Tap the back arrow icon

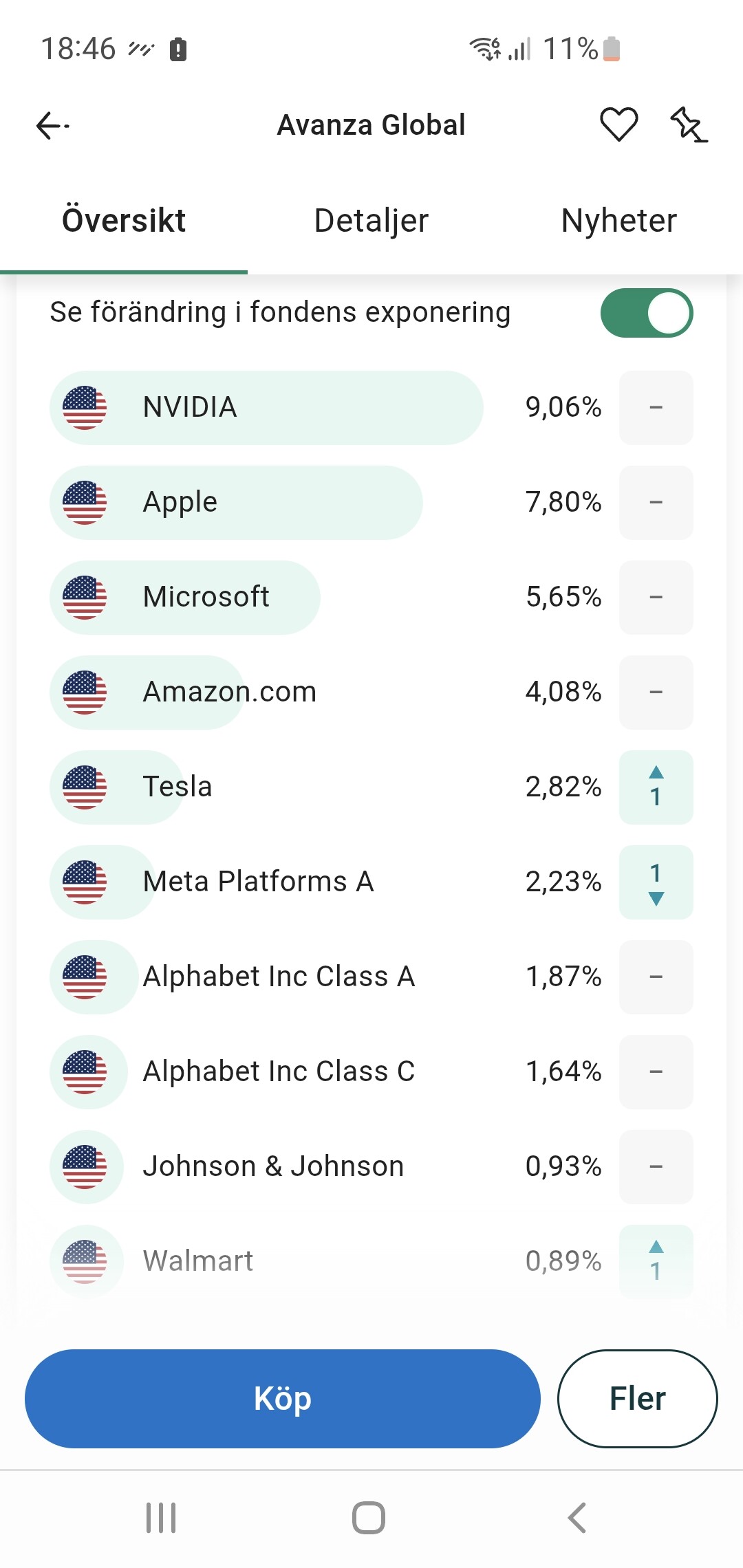52,126
